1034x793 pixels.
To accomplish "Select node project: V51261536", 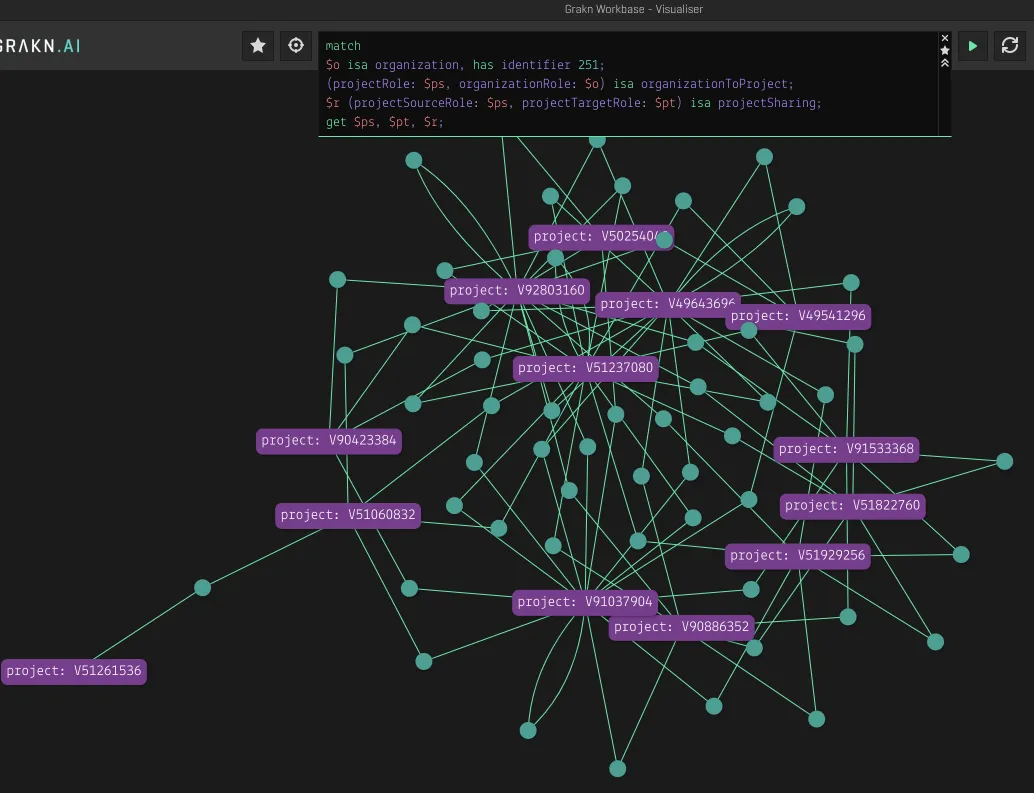I will [x=74, y=671].
